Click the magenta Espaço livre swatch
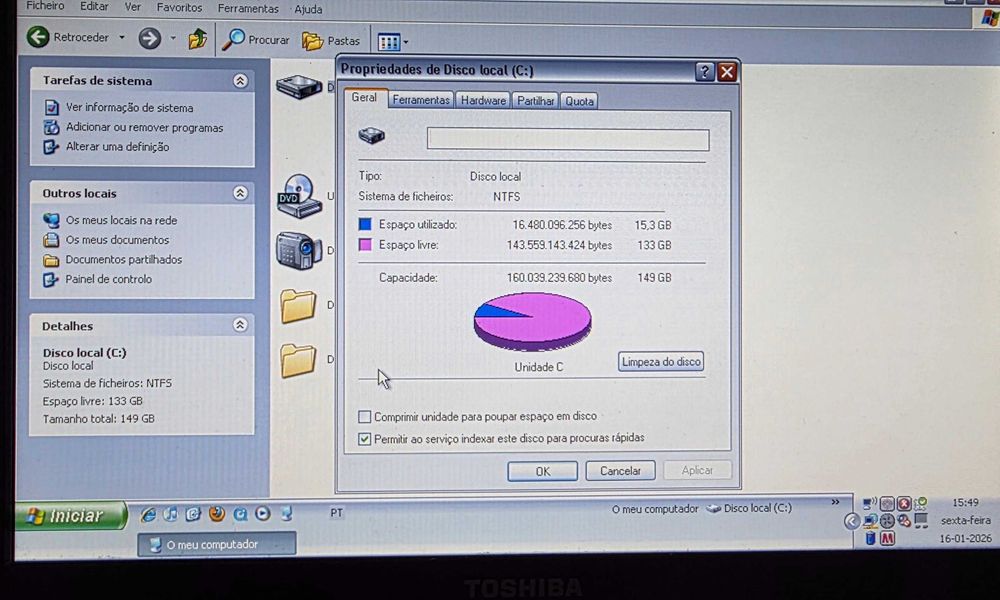Viewport: 1000px width, 600px height. [365, 244]
